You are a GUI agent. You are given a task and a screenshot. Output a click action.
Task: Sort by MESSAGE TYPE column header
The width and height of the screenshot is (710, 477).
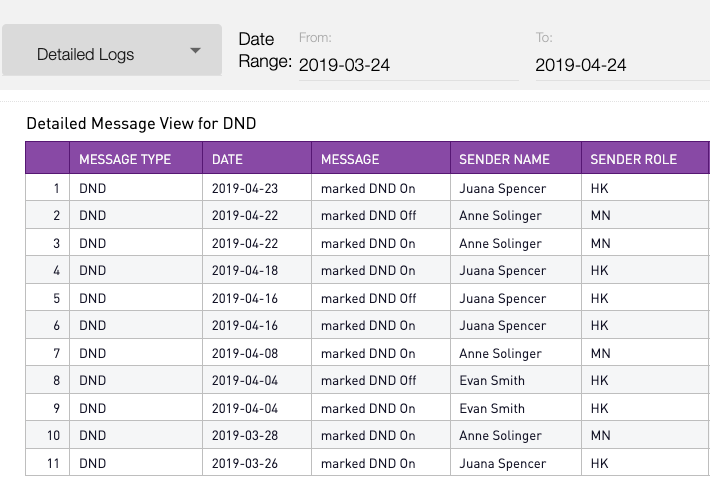coord(125,159)
